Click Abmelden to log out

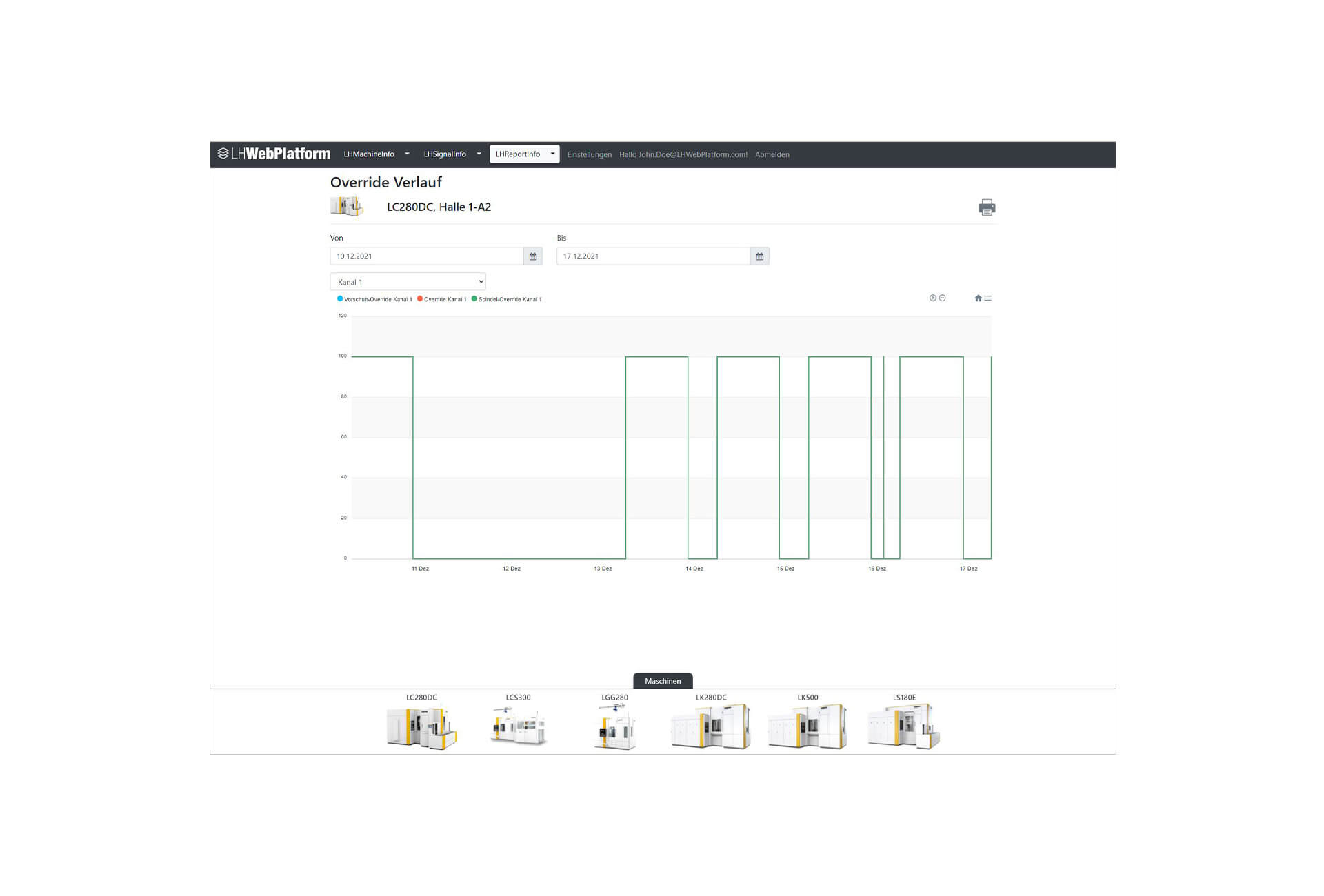point(772,155)
